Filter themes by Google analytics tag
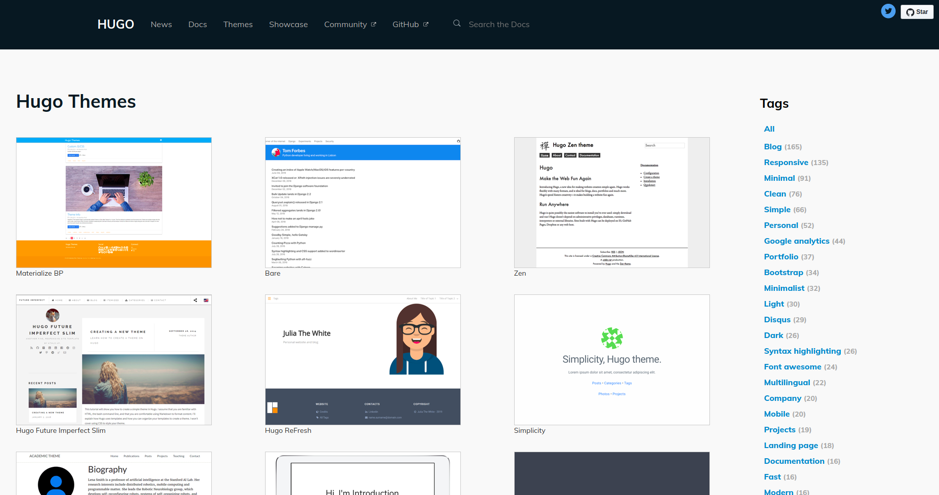 [796, 241]
